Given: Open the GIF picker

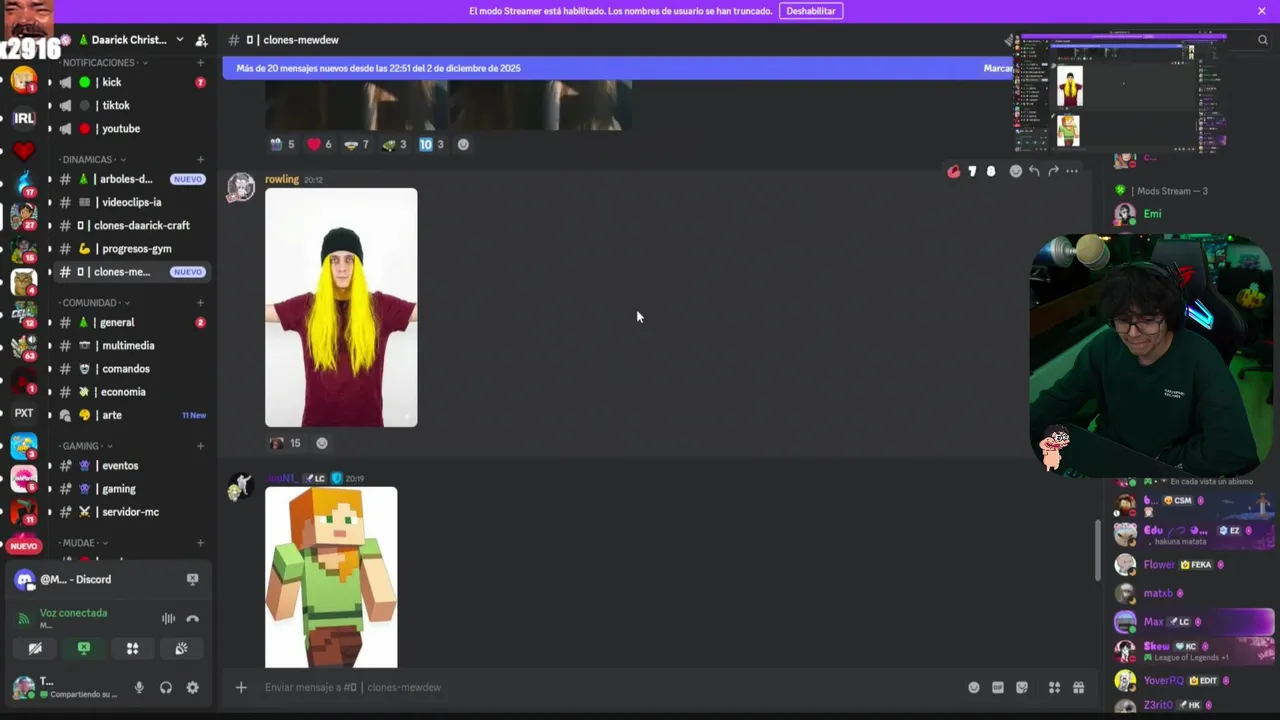Looking at the screenshot, I should 997,687.
